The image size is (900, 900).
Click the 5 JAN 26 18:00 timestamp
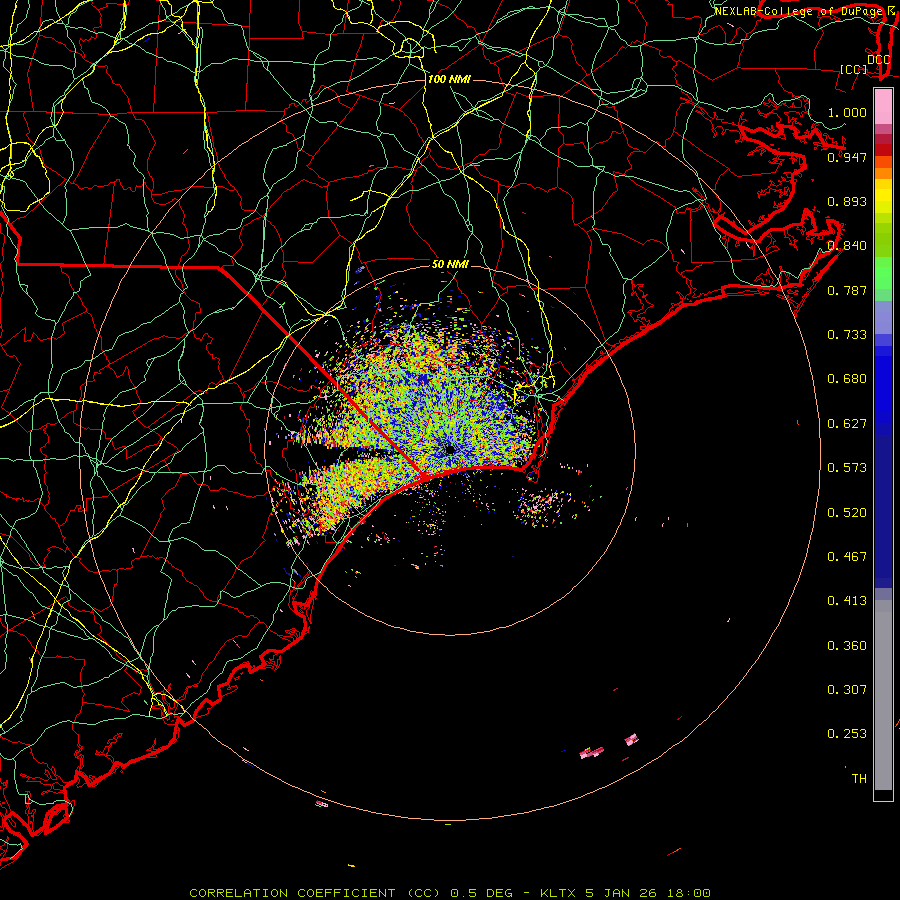[x=648, y=893]
